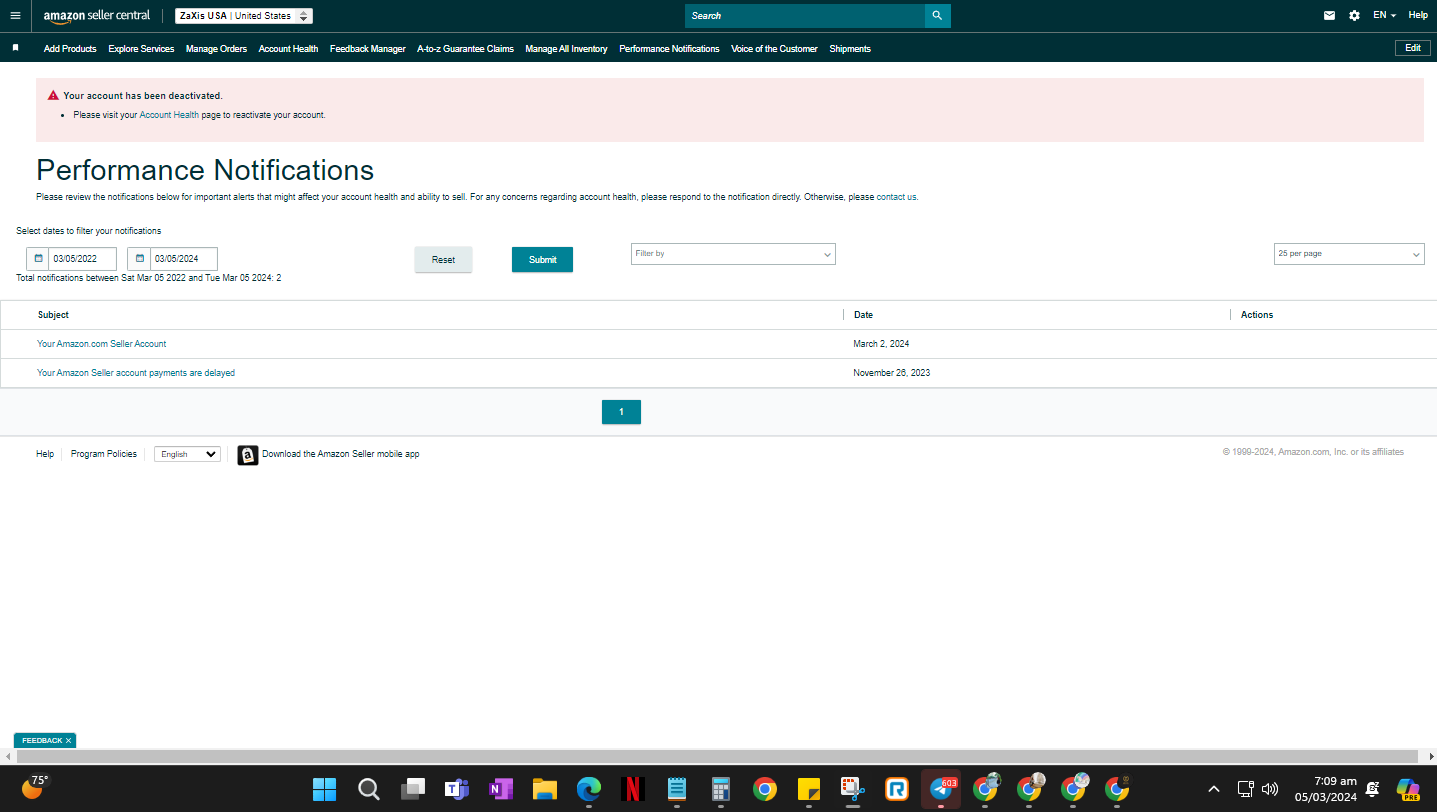Close the Feedback tab with the X

68,741
